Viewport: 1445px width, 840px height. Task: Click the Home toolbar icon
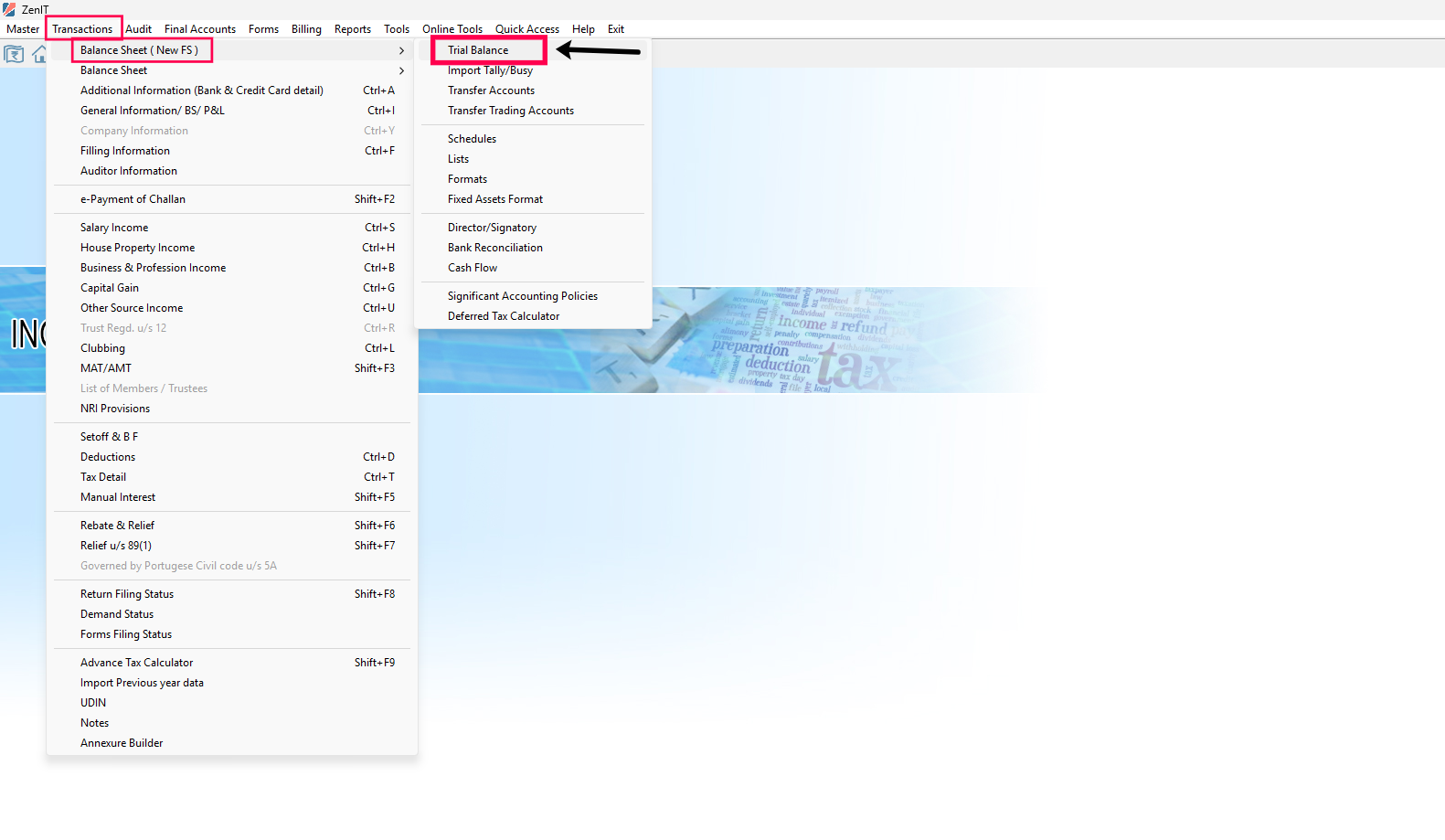(x=38, y=55)
